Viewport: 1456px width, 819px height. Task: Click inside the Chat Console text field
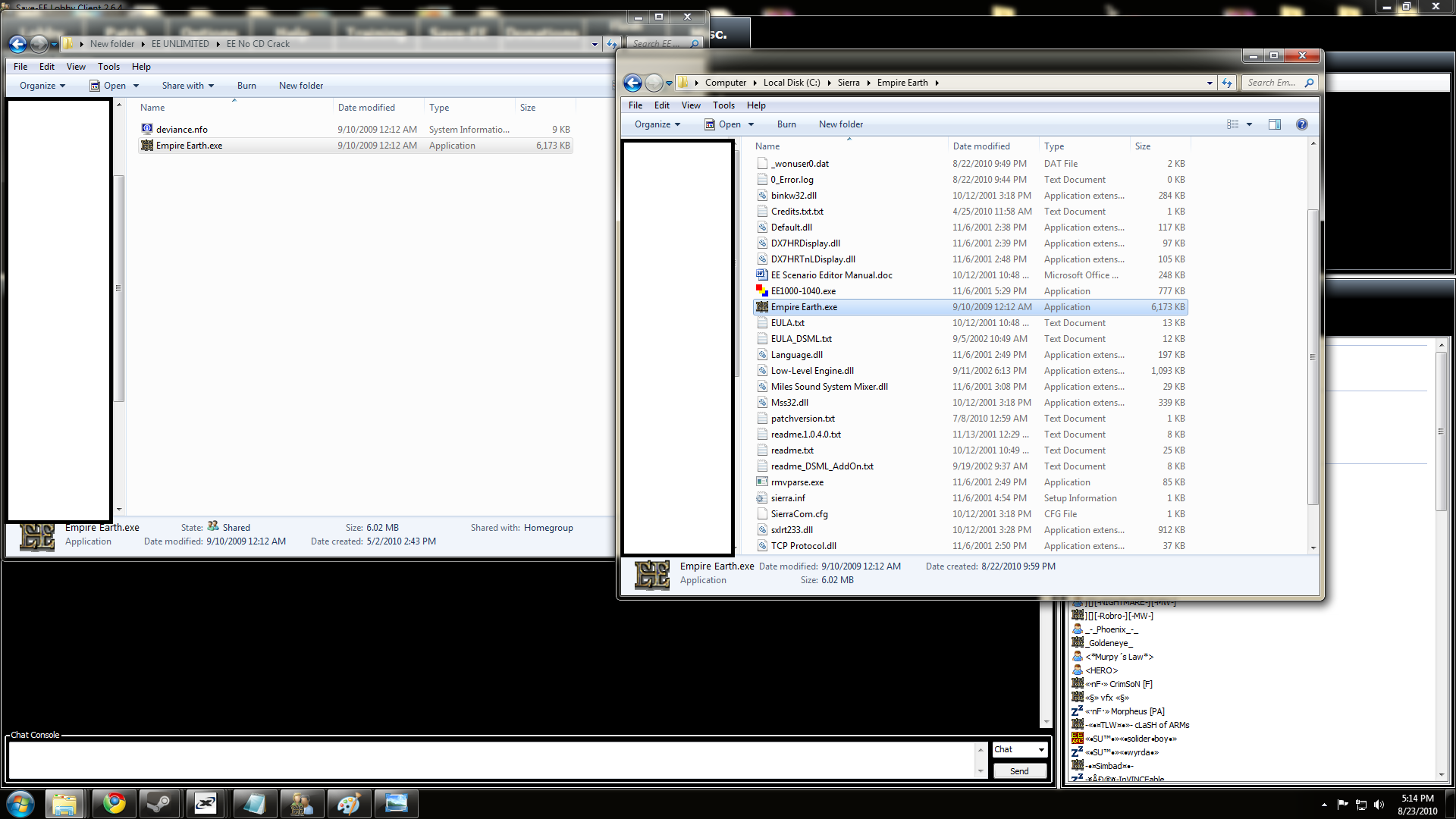click(x=493, y=760)
